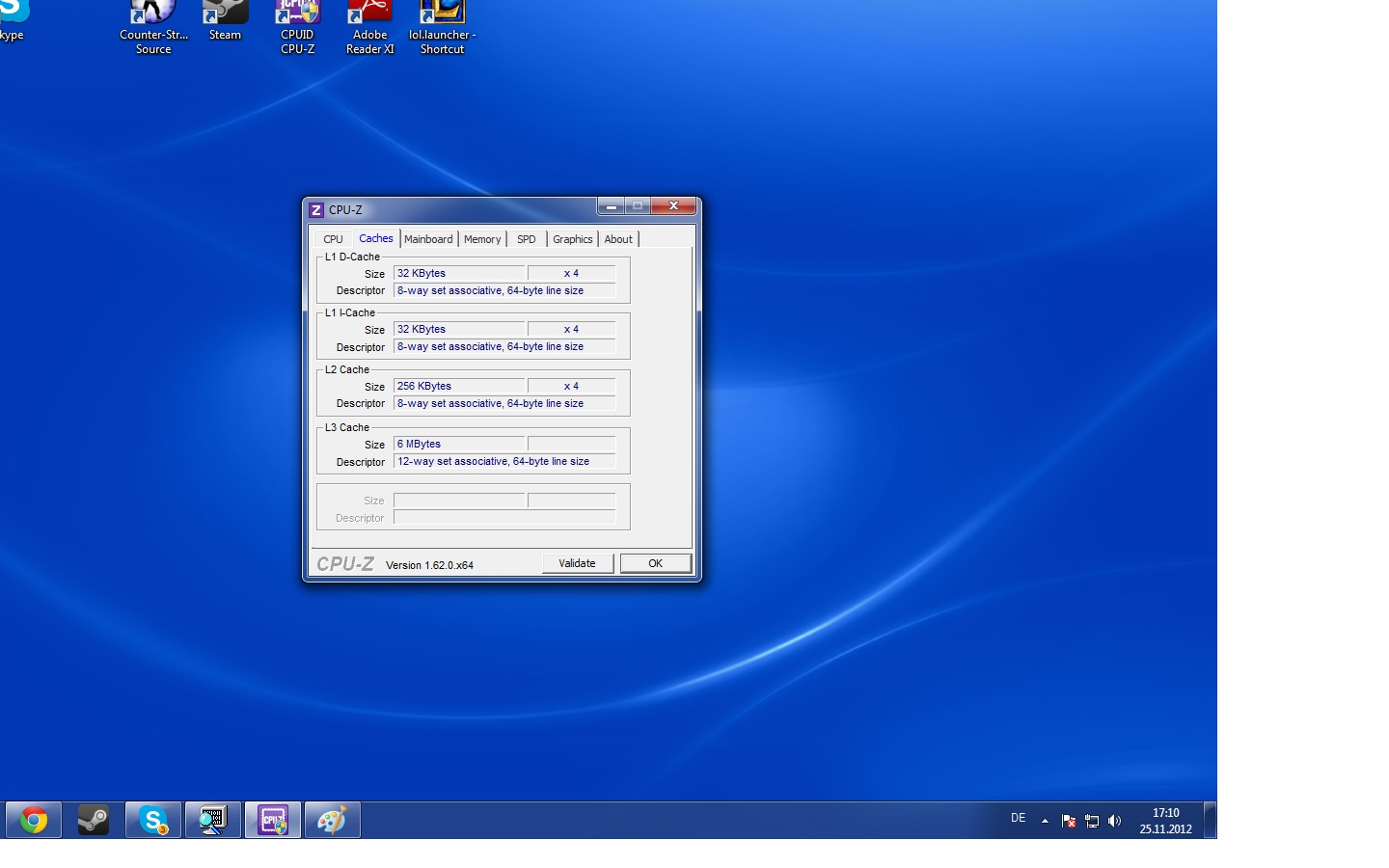The height and width of the screenshot is (868, 1389).
Task: Click the L3 Cache 12-way descriptor field
Action: [x=504, y=461]
